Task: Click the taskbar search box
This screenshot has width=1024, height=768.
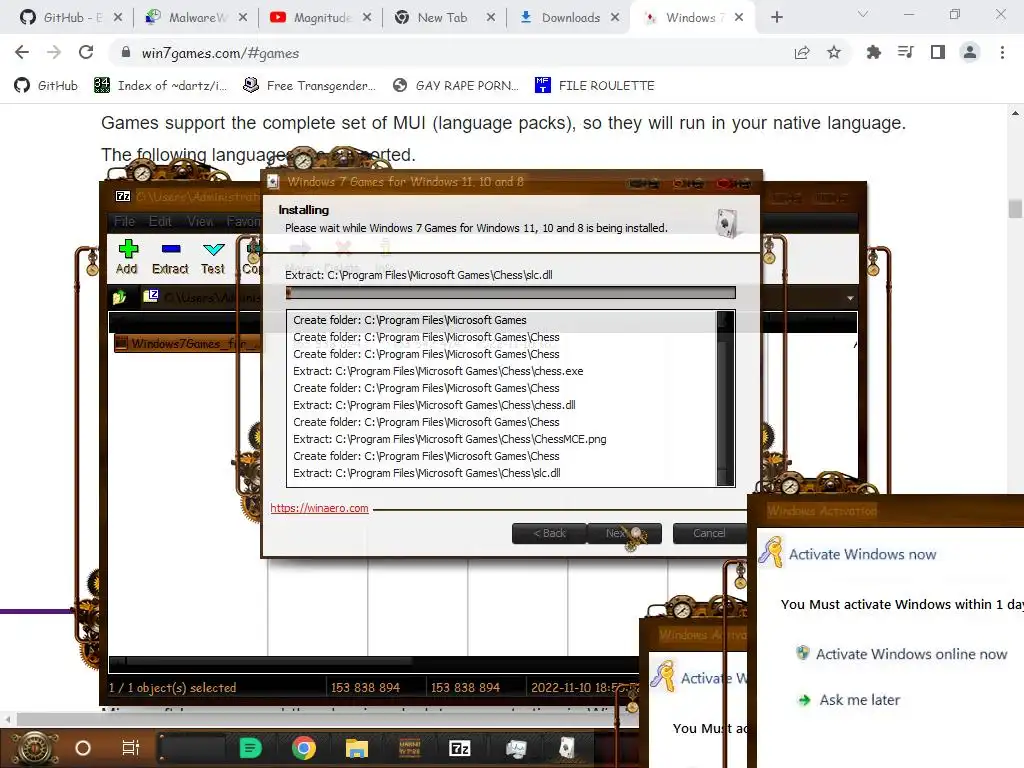Action: tap(193, 748)
